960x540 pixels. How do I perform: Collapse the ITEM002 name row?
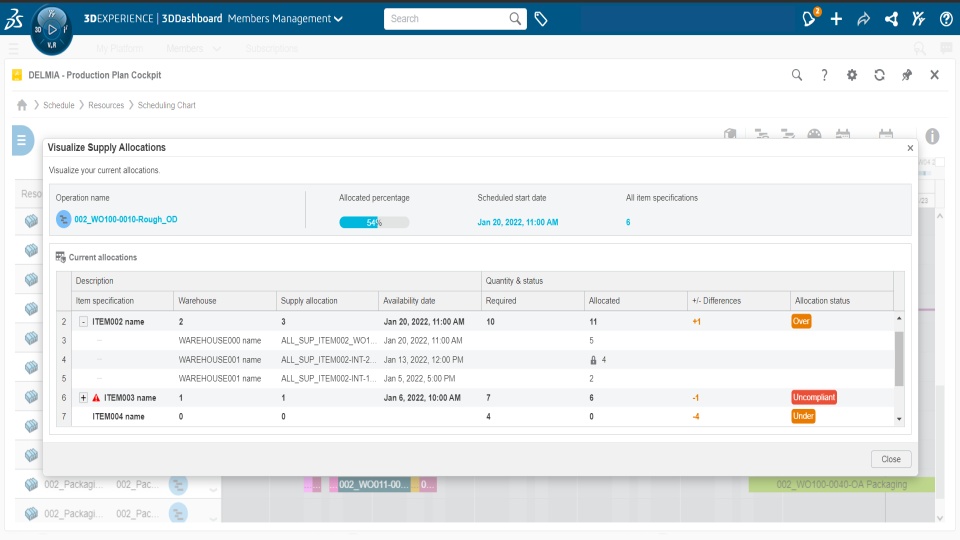[83, 321]
